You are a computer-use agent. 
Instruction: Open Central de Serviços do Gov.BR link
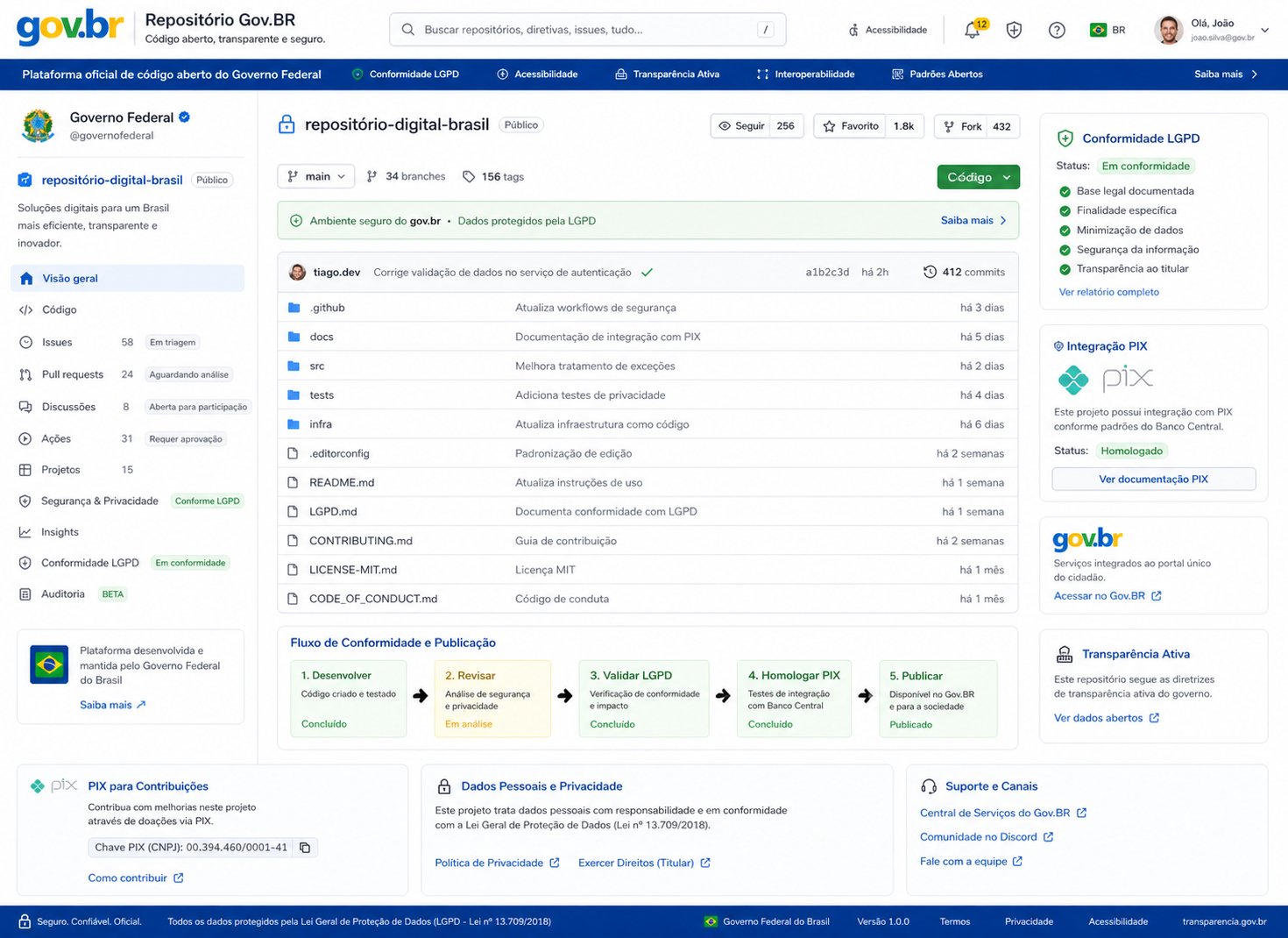1003,813
